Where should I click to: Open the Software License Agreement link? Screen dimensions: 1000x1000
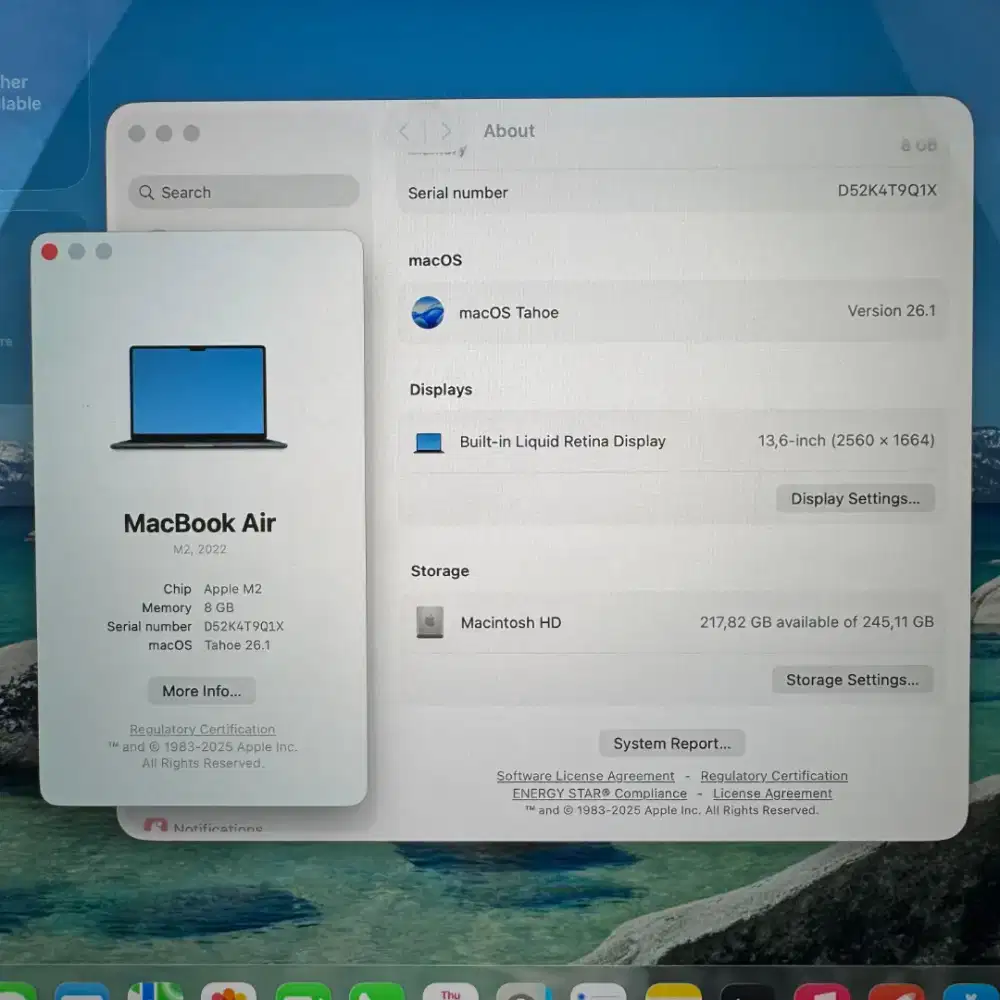(585, 776)
